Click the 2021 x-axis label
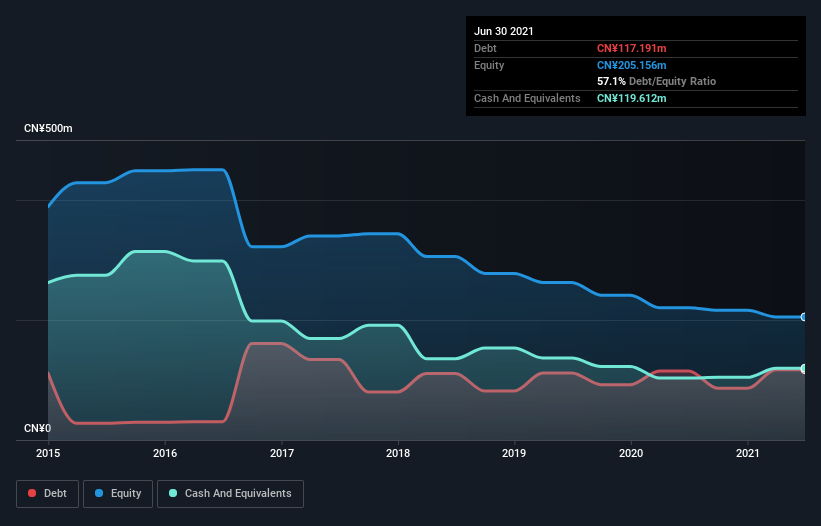Screen dimensions: 821x526 coord(748,453)
